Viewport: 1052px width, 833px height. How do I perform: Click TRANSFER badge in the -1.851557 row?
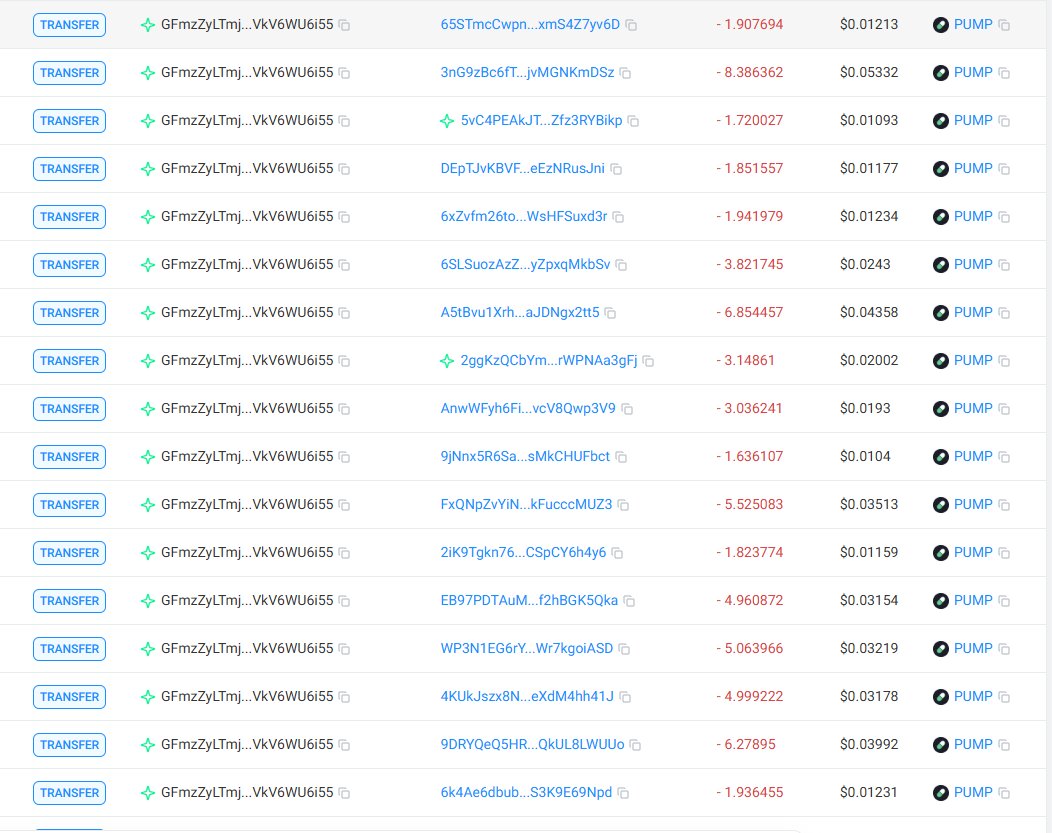(x=69, y=169)
